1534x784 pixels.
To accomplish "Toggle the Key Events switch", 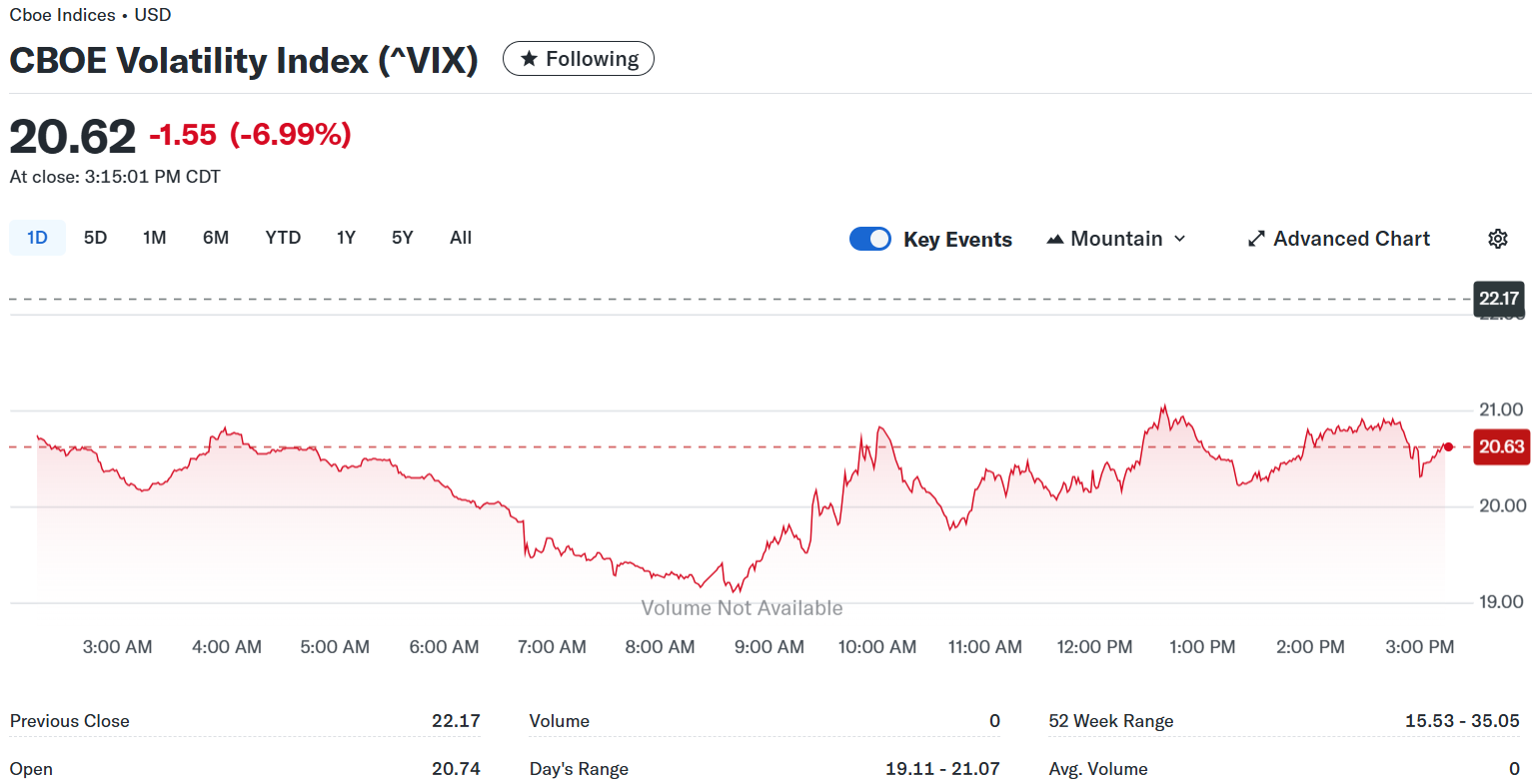I will pyautogui.click(x=870, y=239).
